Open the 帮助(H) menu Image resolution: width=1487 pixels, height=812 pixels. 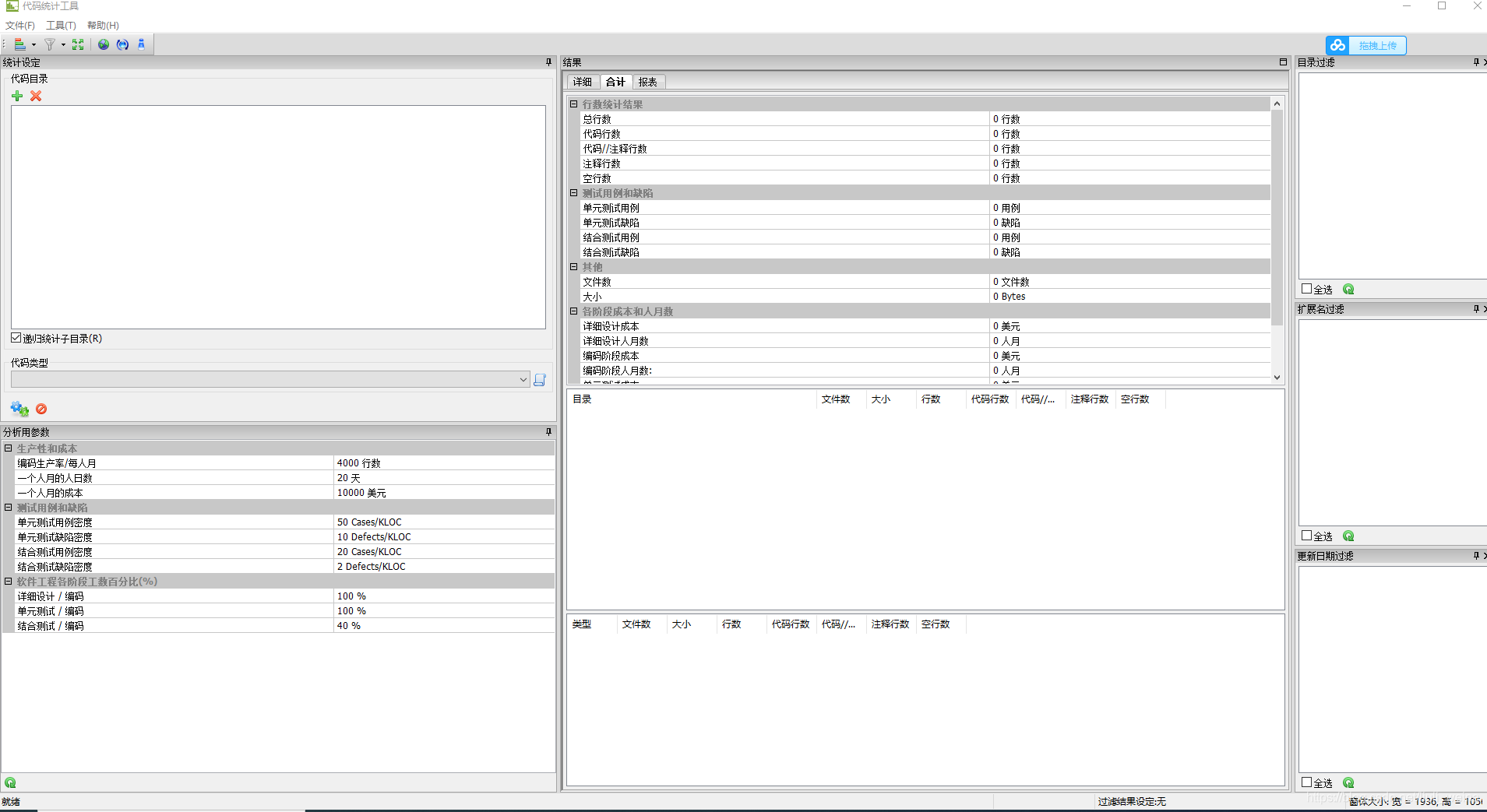pyautogui.click(x=103, y=26)
